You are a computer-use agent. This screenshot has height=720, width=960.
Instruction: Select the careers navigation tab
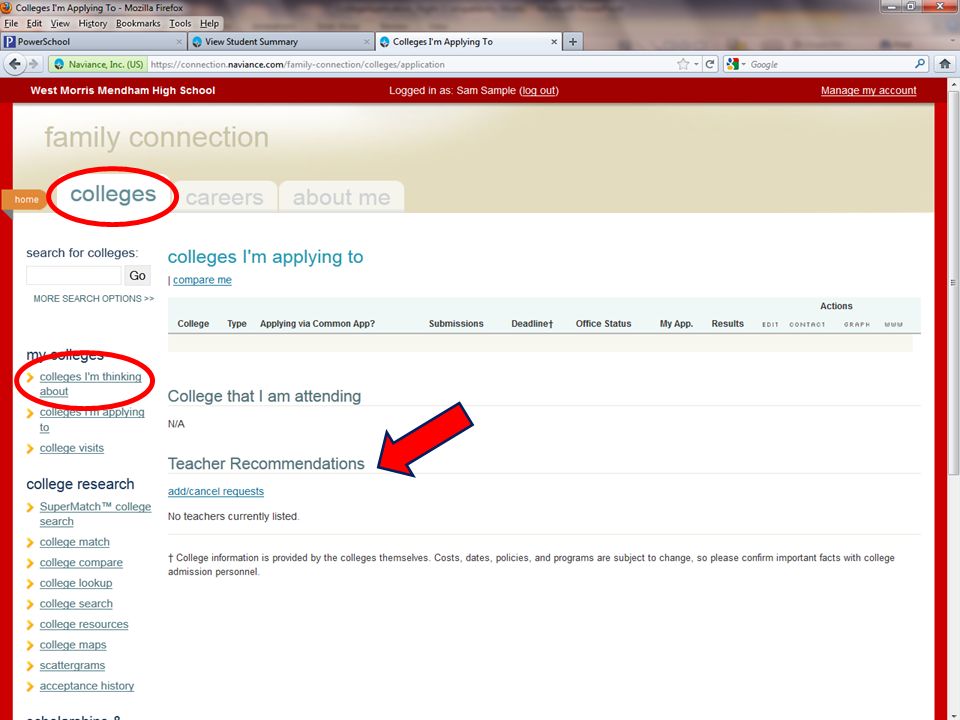coord(224,197)
